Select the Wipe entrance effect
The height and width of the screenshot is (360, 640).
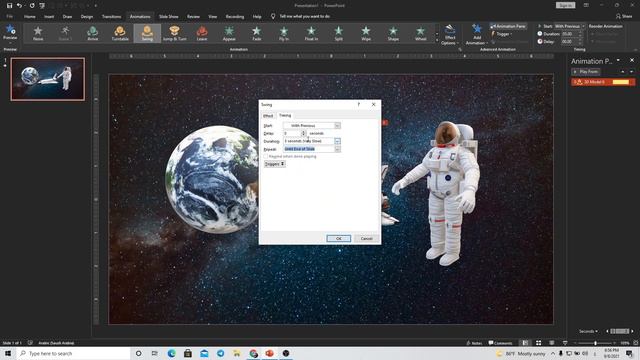coord(366,33)
